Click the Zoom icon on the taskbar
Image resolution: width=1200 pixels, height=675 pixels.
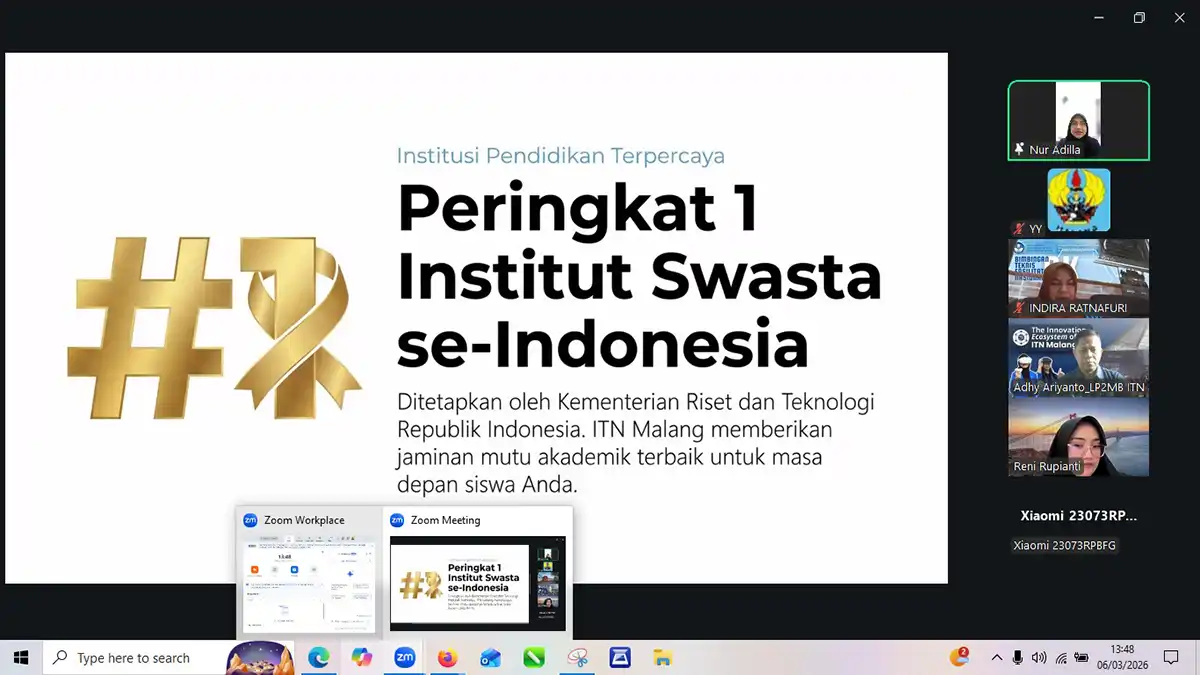405,658
